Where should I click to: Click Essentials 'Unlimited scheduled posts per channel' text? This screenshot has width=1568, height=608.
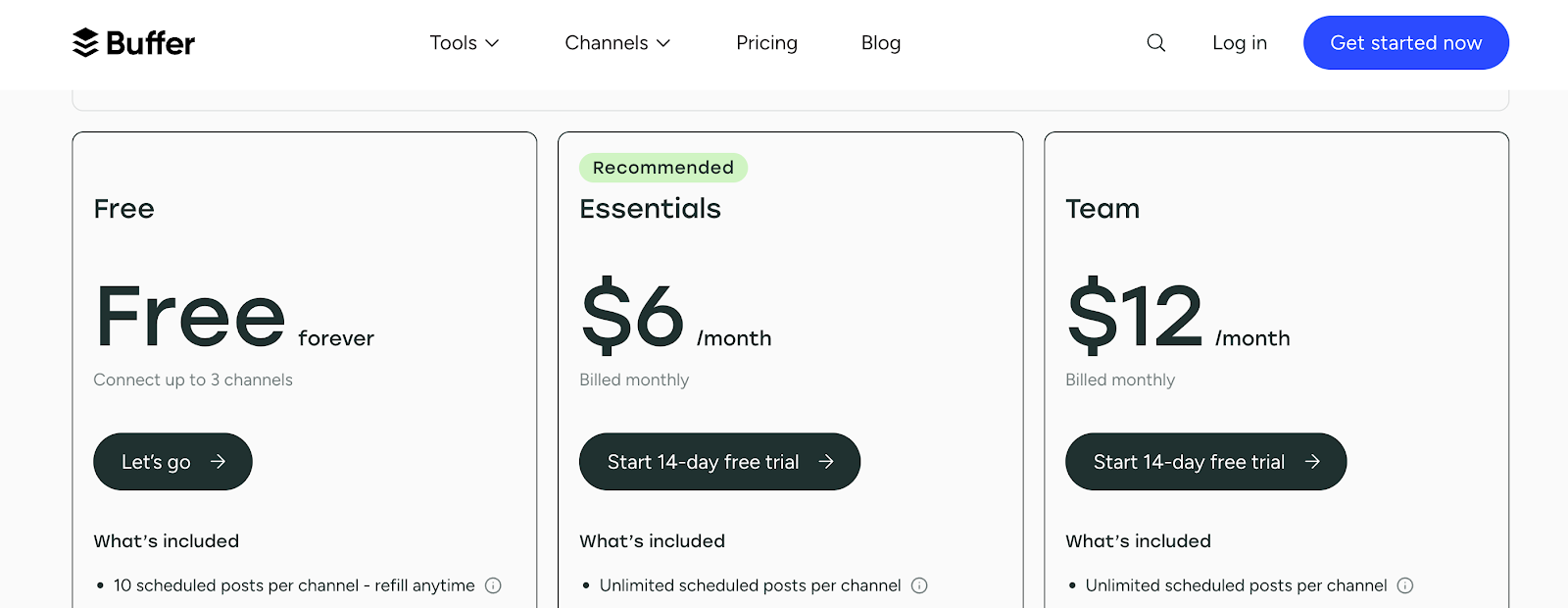(x=750, y=585)
